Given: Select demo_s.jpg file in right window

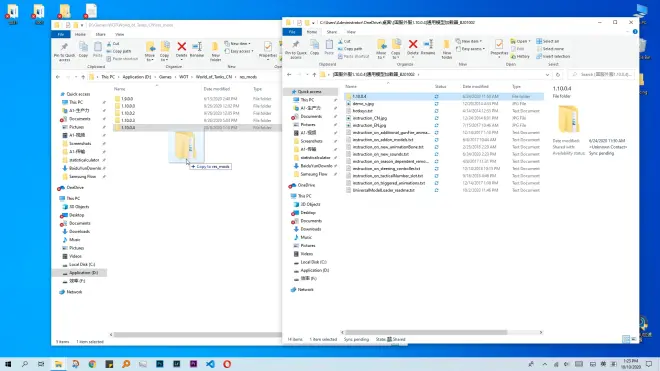Looking at the screenshot, I should click(363, 104).
